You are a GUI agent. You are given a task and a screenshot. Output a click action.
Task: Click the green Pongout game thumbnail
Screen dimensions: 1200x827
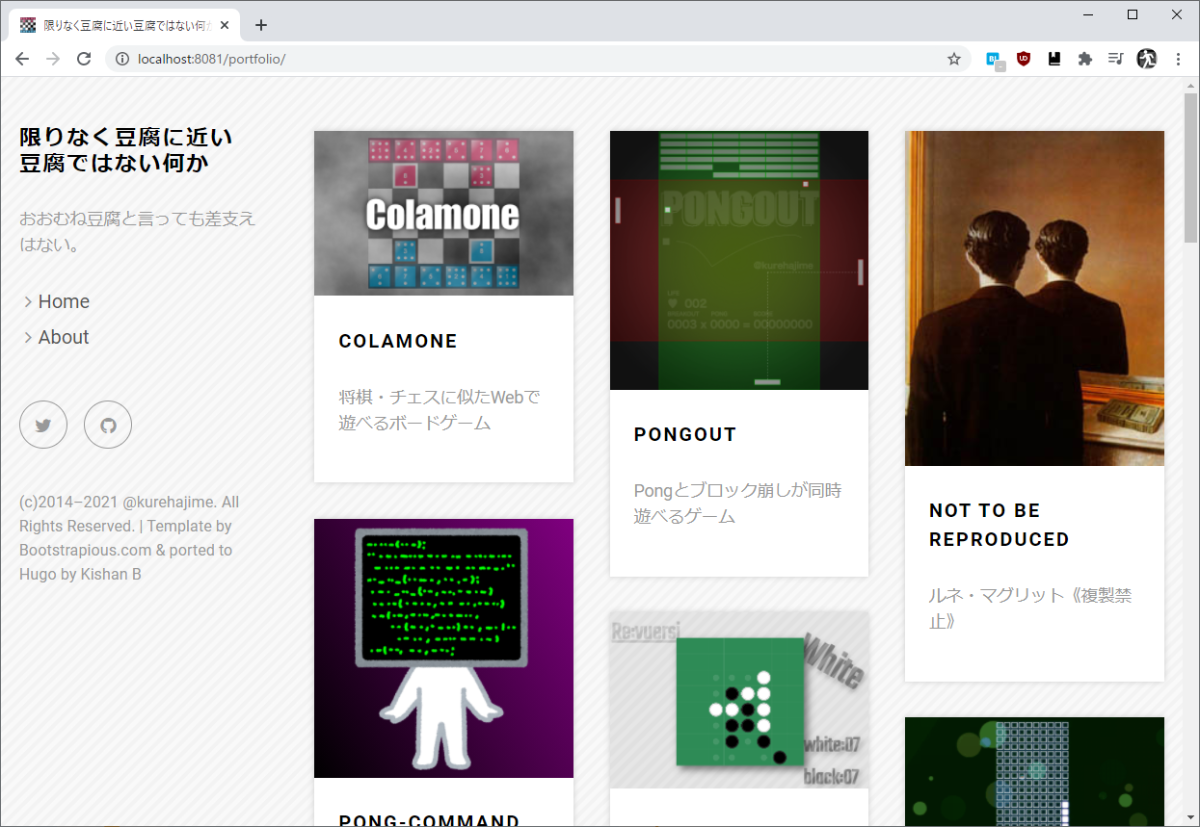[739, 260]
